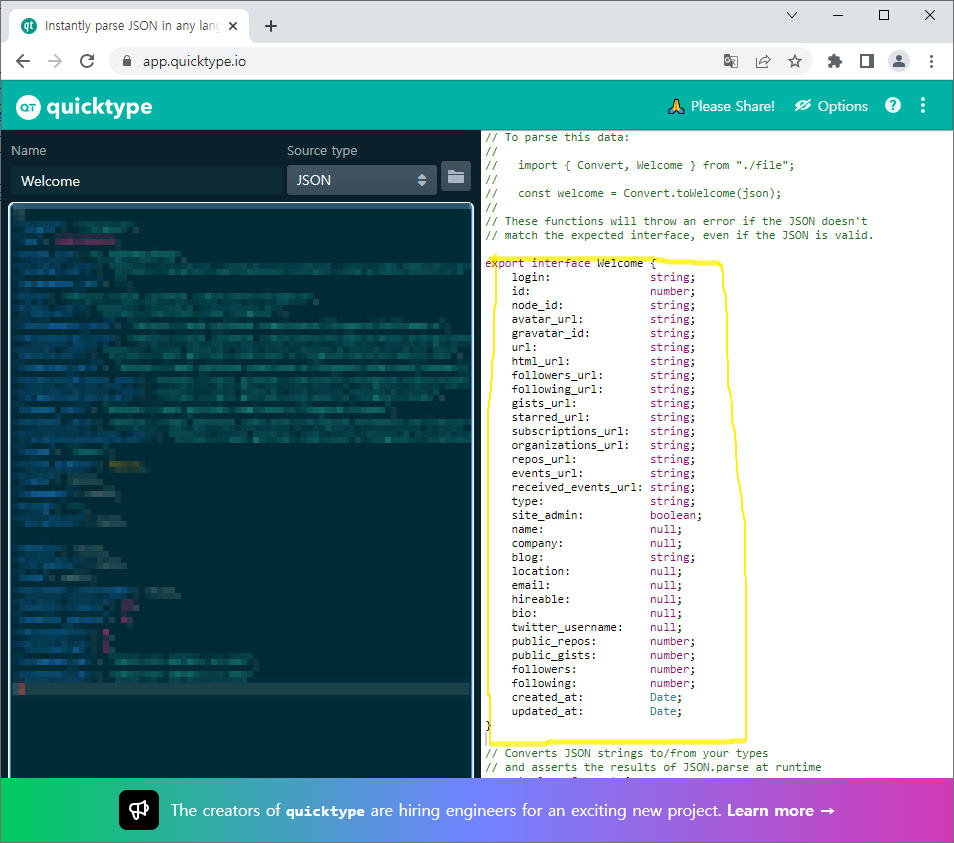Reload the page with the refresh icon
Viewport: 954px width, 843px height.
[87, 61]
